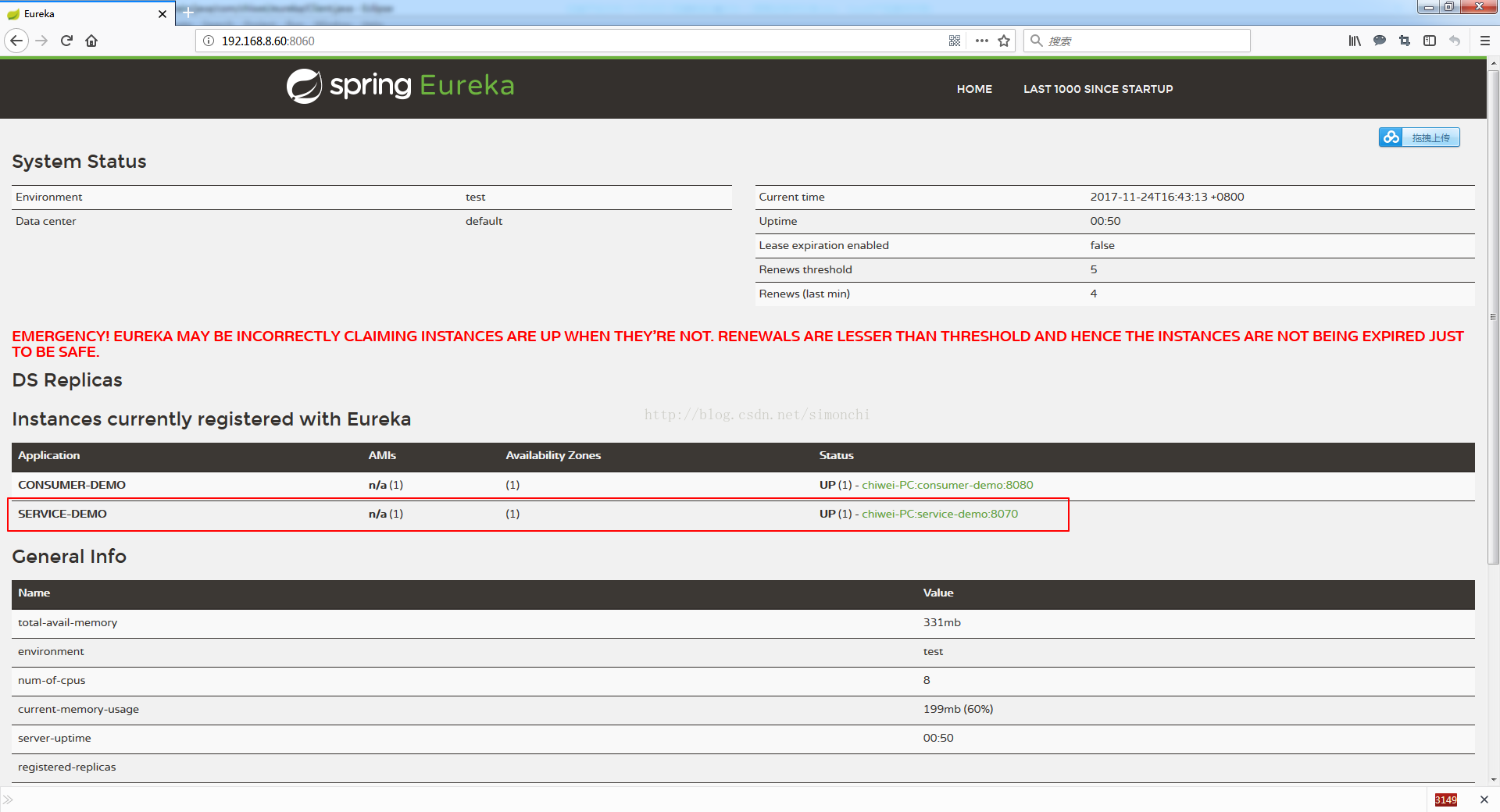The image size is (1500, 812).
Task: Click the Environment label in System Status
Action: (x=49, y=197)
